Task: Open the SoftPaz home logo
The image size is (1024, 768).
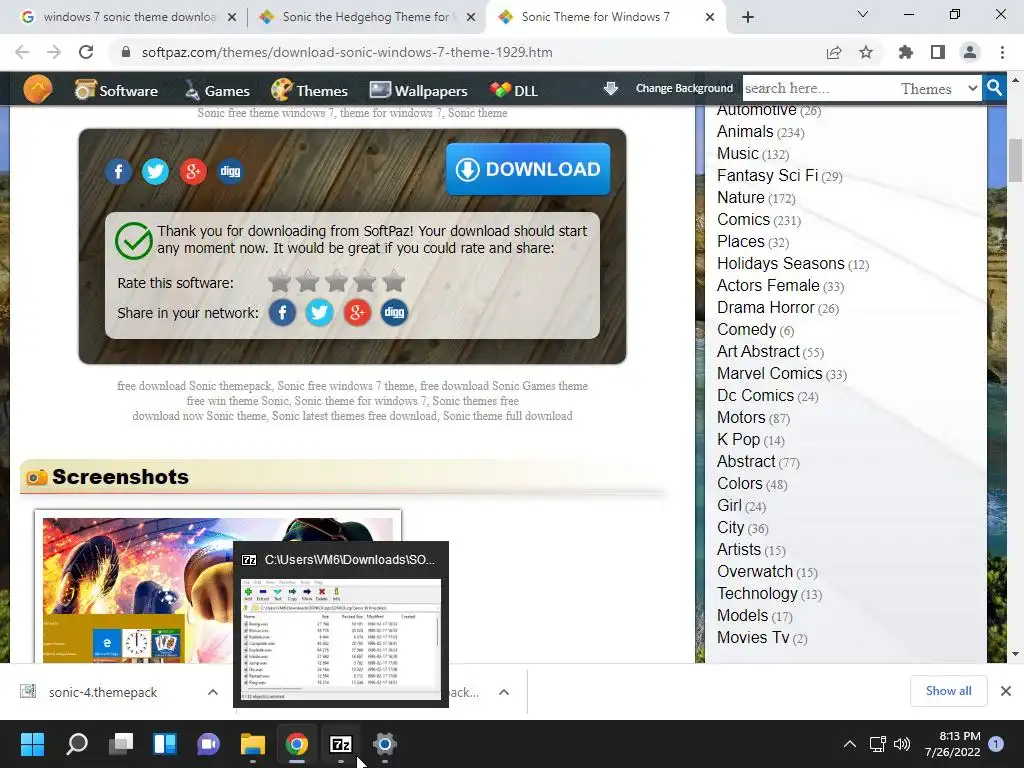Action: click(37, 89)
